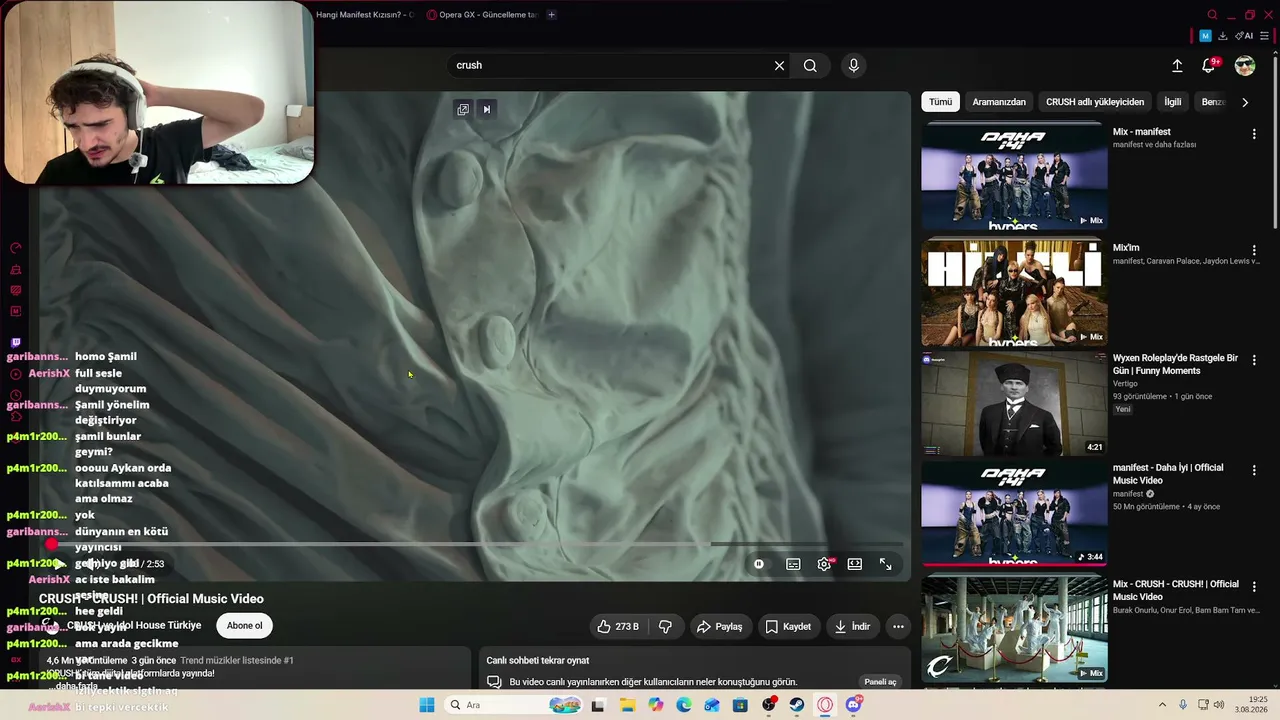Open options menu for Wyxen Roleplay video
Image resolution: width=1280 pixels, height=720 pixels.
tap(1254, 360)
